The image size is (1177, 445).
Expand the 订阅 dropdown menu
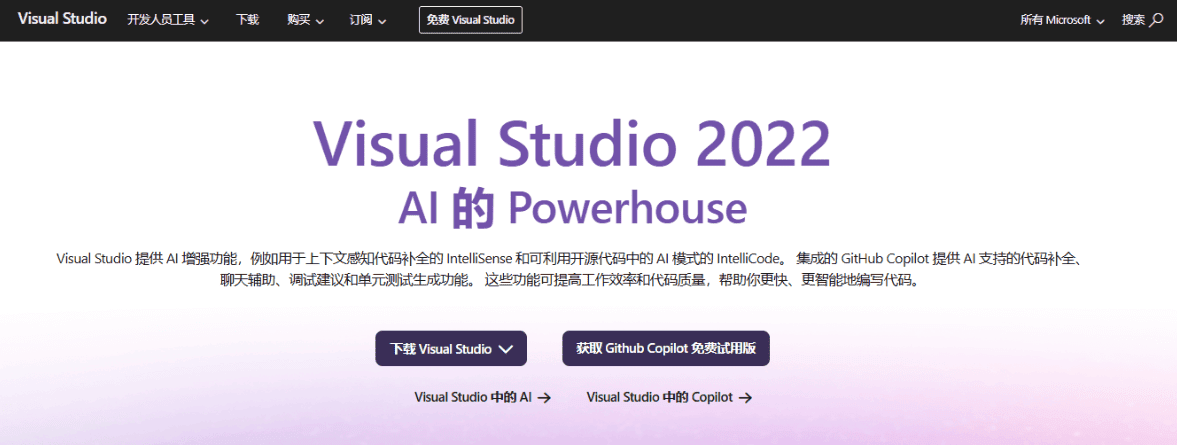(x=368, y=20)
